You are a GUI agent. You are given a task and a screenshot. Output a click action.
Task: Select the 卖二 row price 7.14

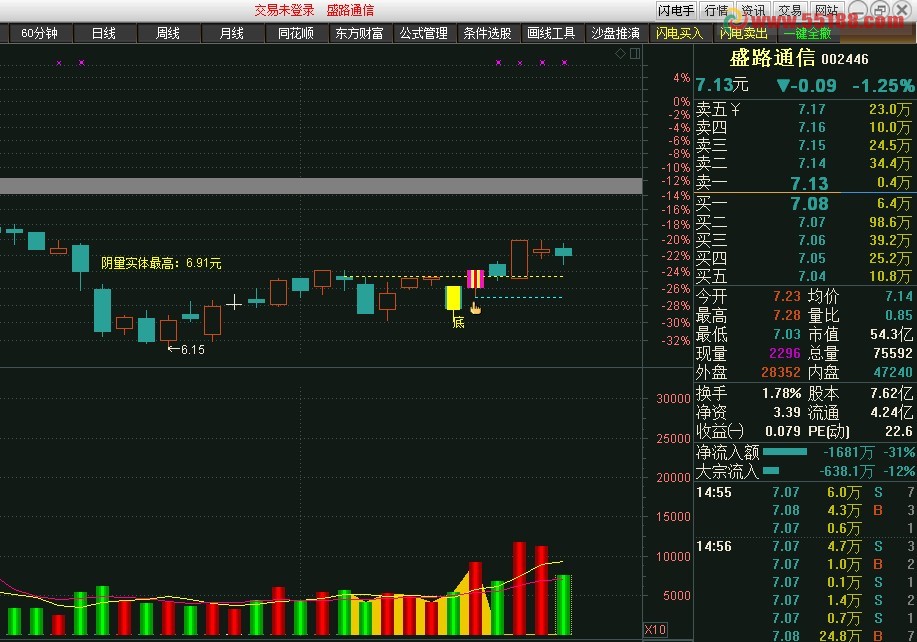[x=812, y=163]
